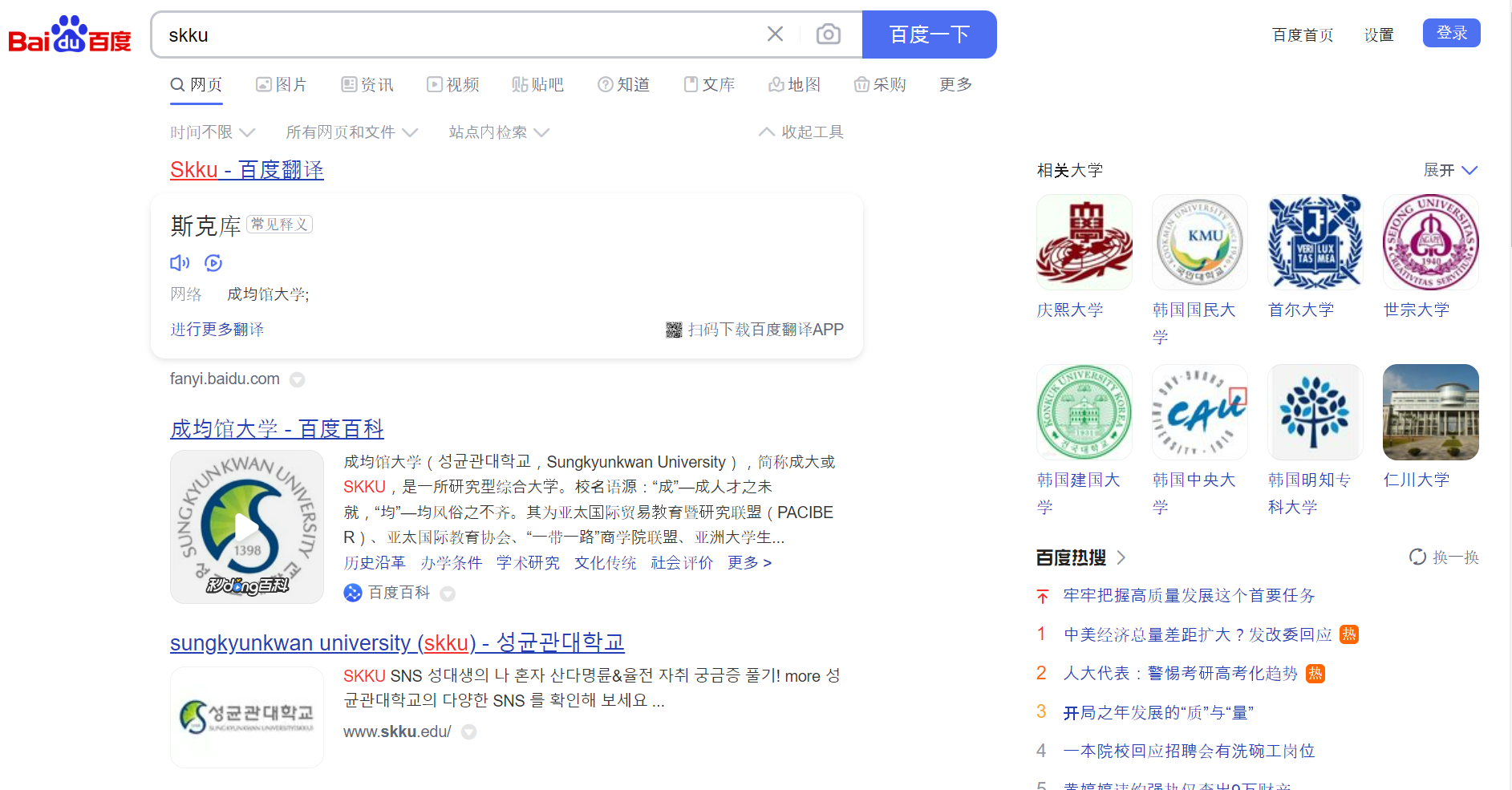The image size is (1512, 790).
Task: Collapse tools via 收起工具
Action: click(x=801, y=132)
